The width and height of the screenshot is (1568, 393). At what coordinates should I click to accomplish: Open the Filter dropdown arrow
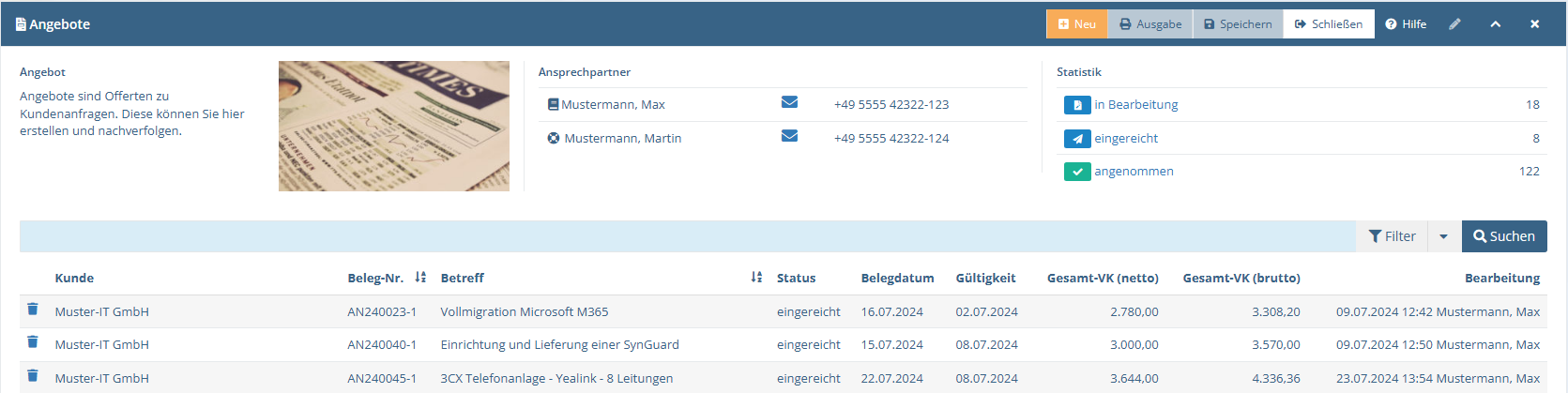point(1444,236)
